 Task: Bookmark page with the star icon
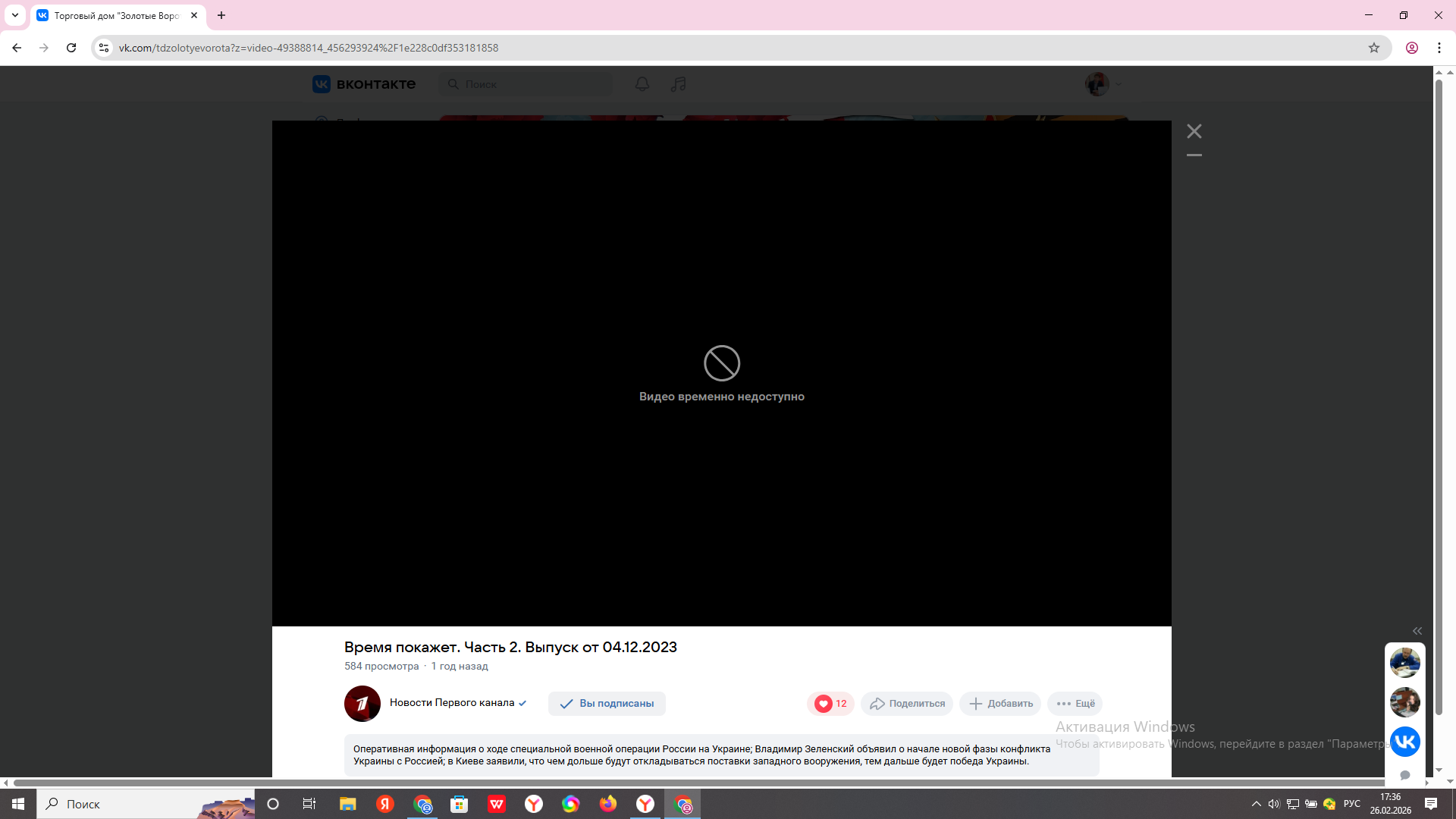click(x=1373, y=48)
